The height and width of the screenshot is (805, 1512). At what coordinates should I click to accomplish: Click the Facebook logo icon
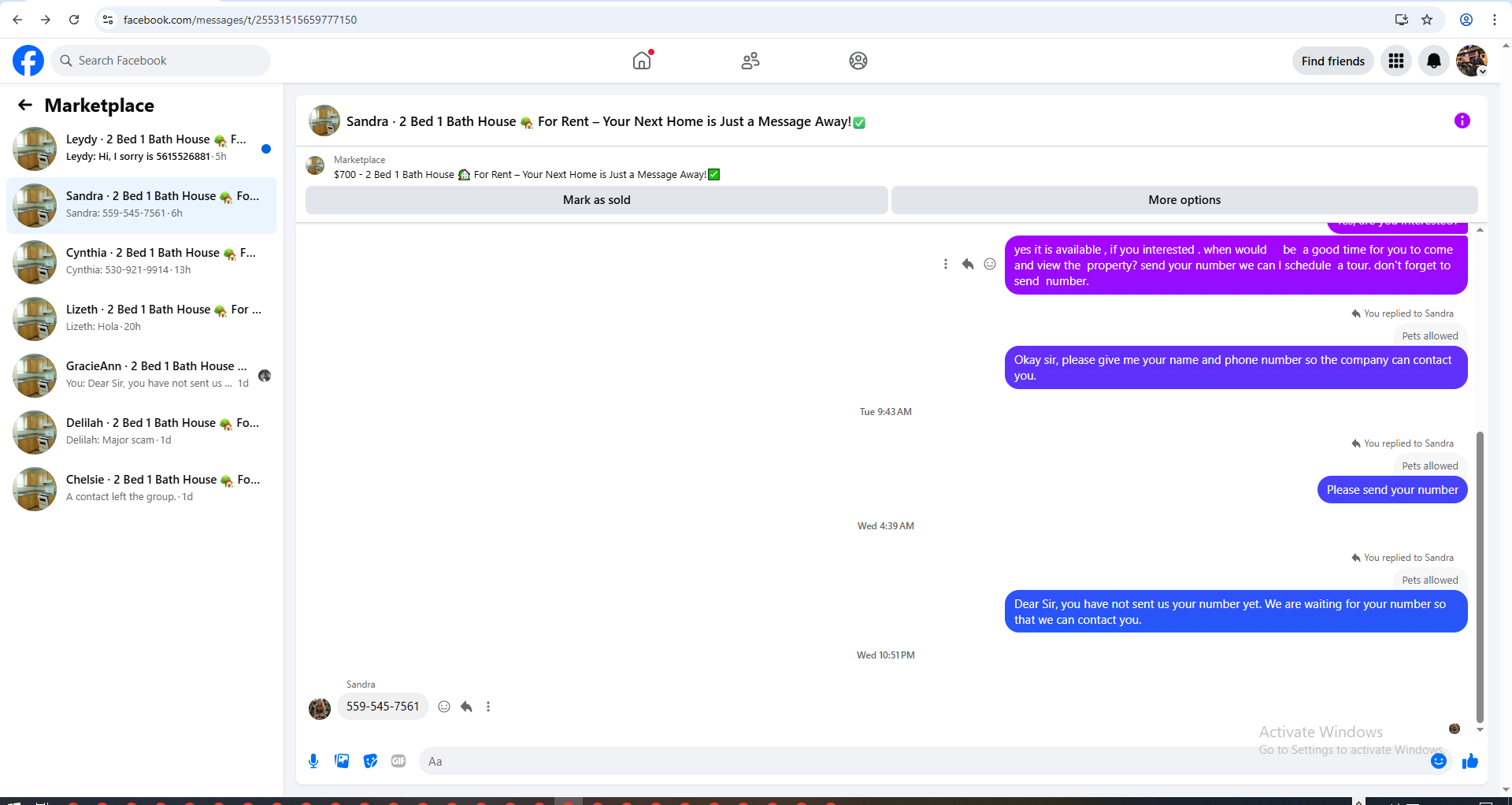coord(28,61)
